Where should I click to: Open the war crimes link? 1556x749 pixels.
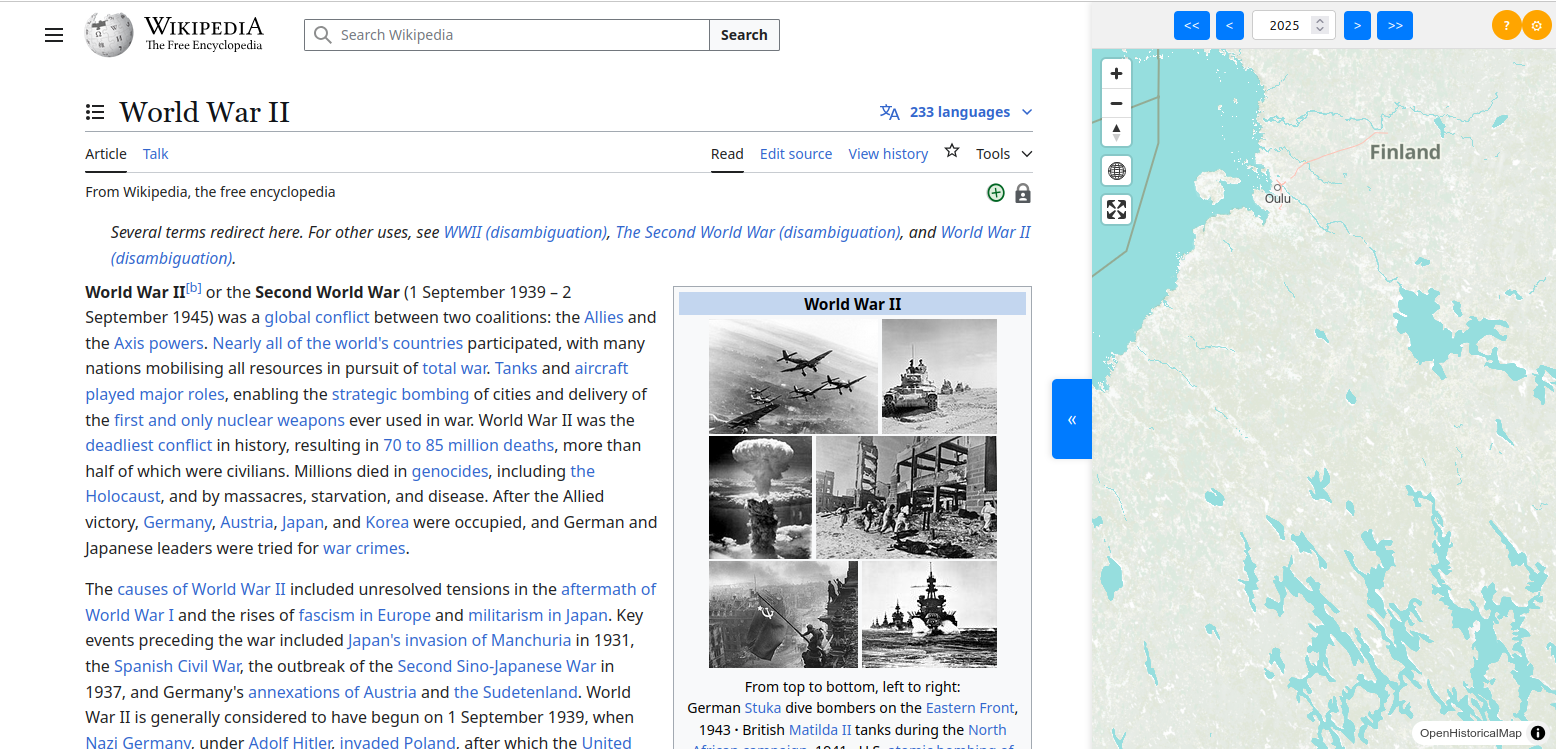point(364,548)
